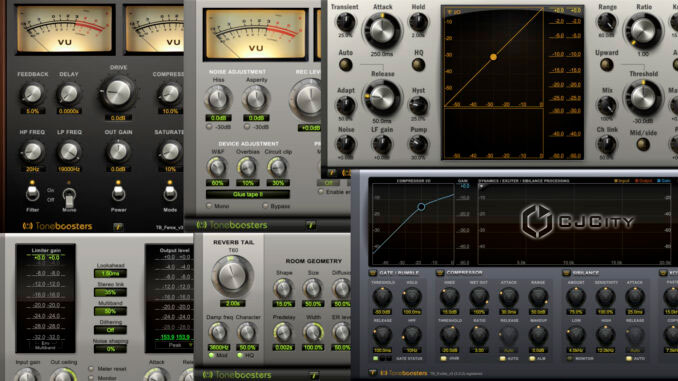Open the Glue tape II preset selector
This screenshot has height=381, width=678.
click(x=248, y=195)
